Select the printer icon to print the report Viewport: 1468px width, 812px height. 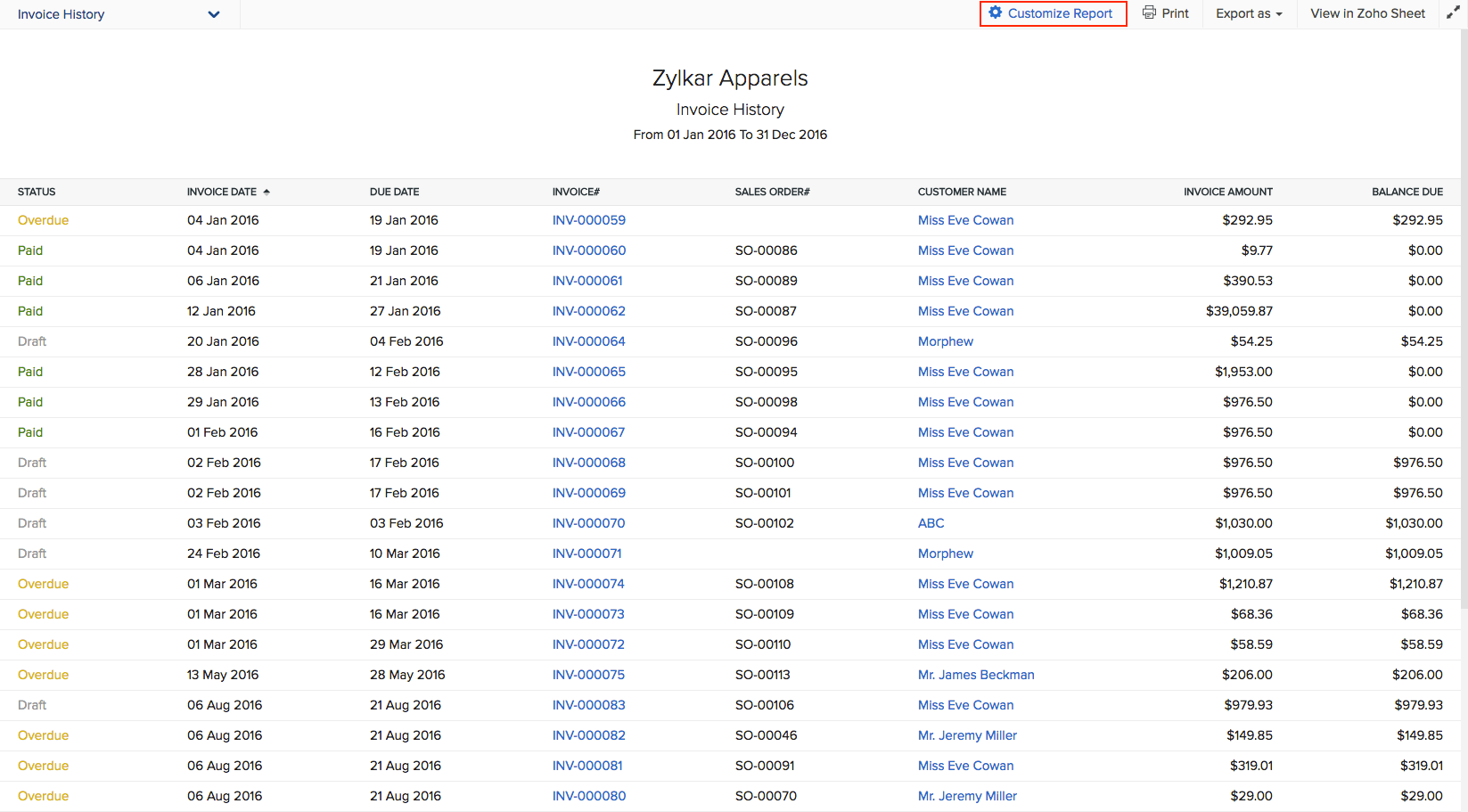1149,12
